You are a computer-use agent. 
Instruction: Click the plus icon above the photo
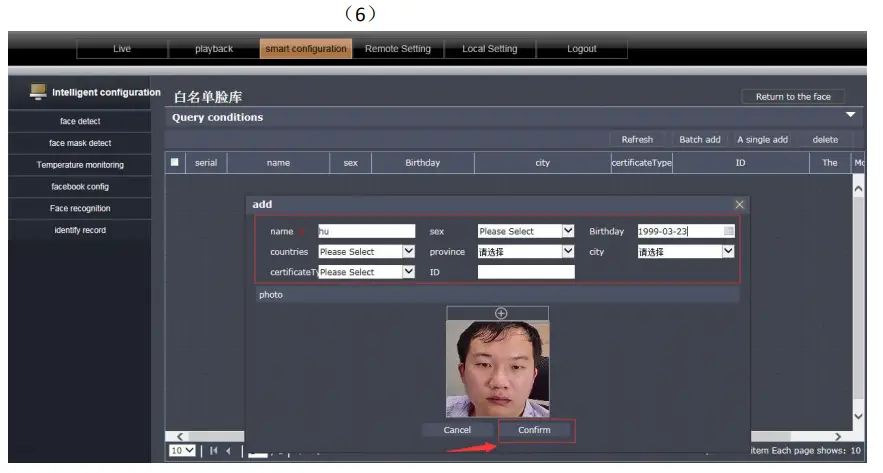click(x=501, y=313)
